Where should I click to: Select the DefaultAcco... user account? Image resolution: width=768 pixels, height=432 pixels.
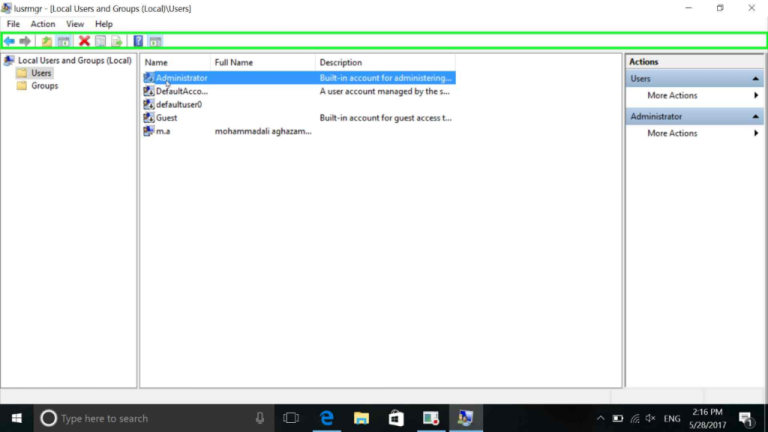coord(182,91)
